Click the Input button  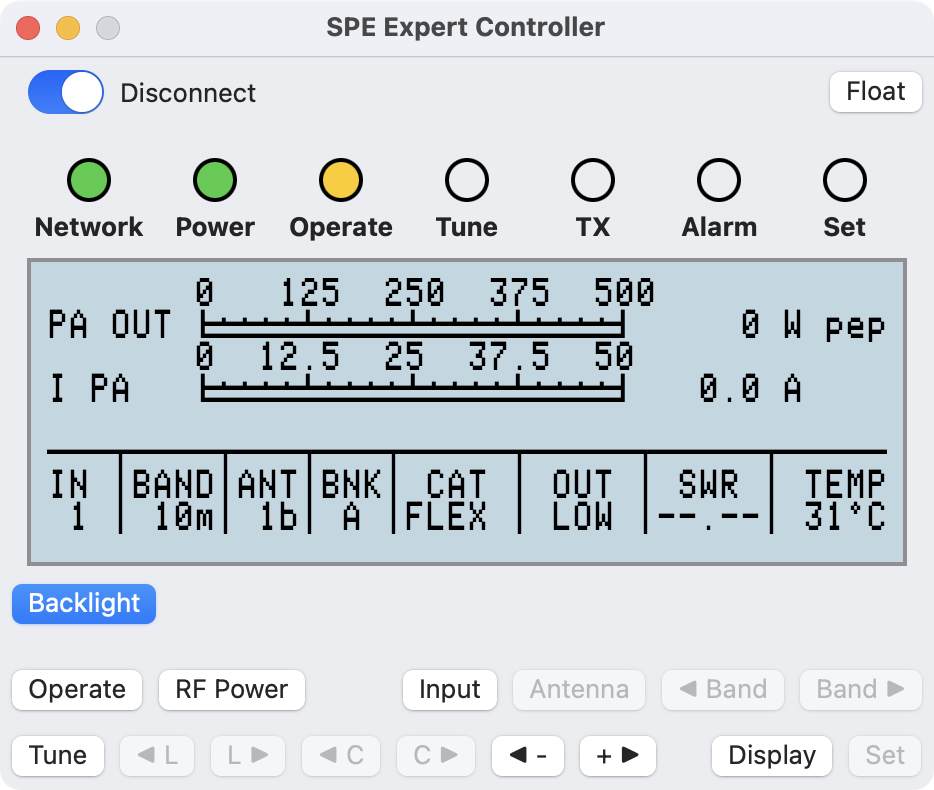point(450,690)
